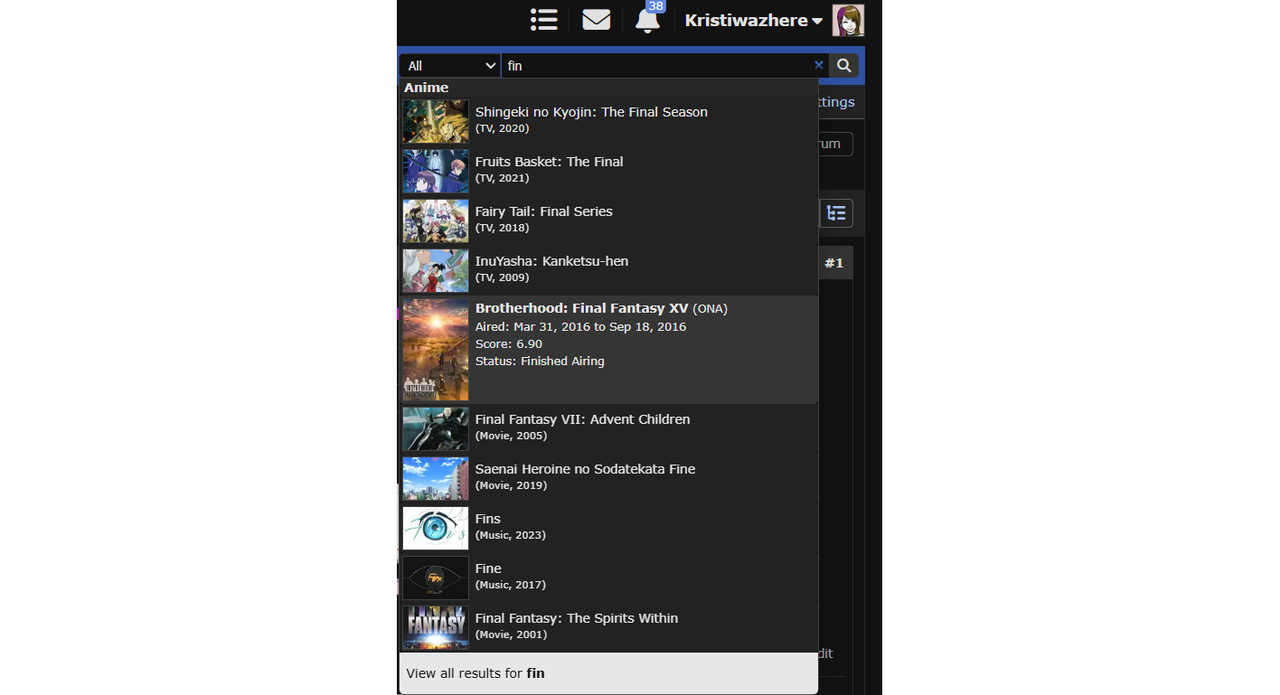1280x695 pixels.
Task: Click the Status: Finished Airing text
Action: (x=540, y=361)
